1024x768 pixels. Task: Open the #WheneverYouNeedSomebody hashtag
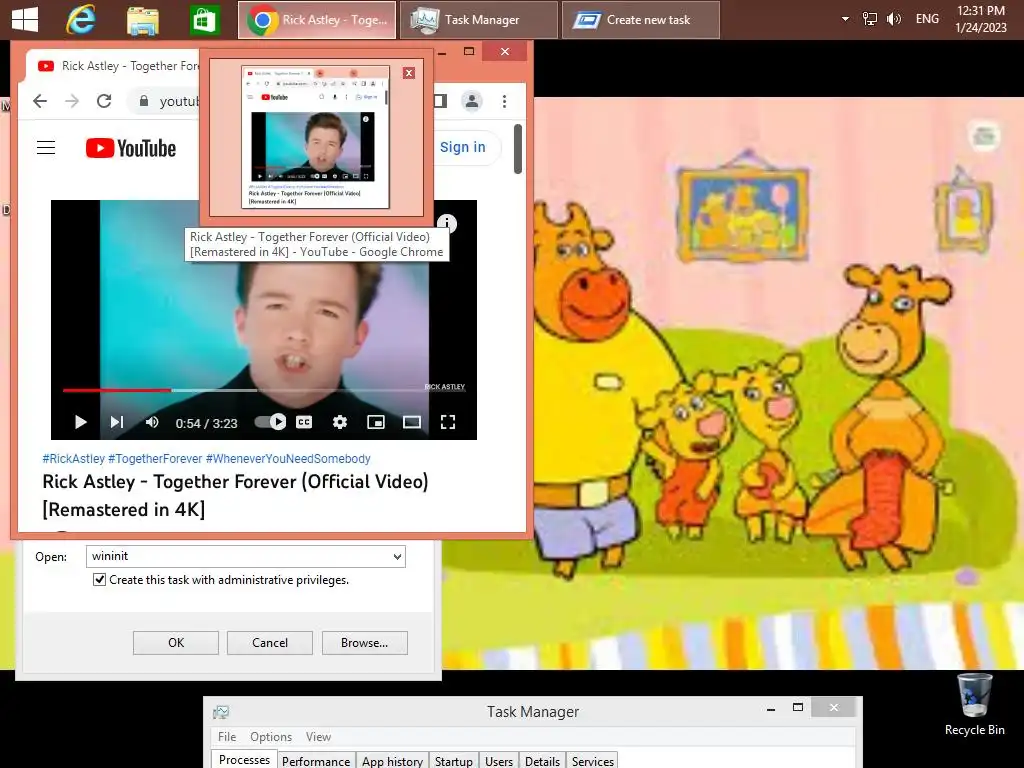point(288,458)
